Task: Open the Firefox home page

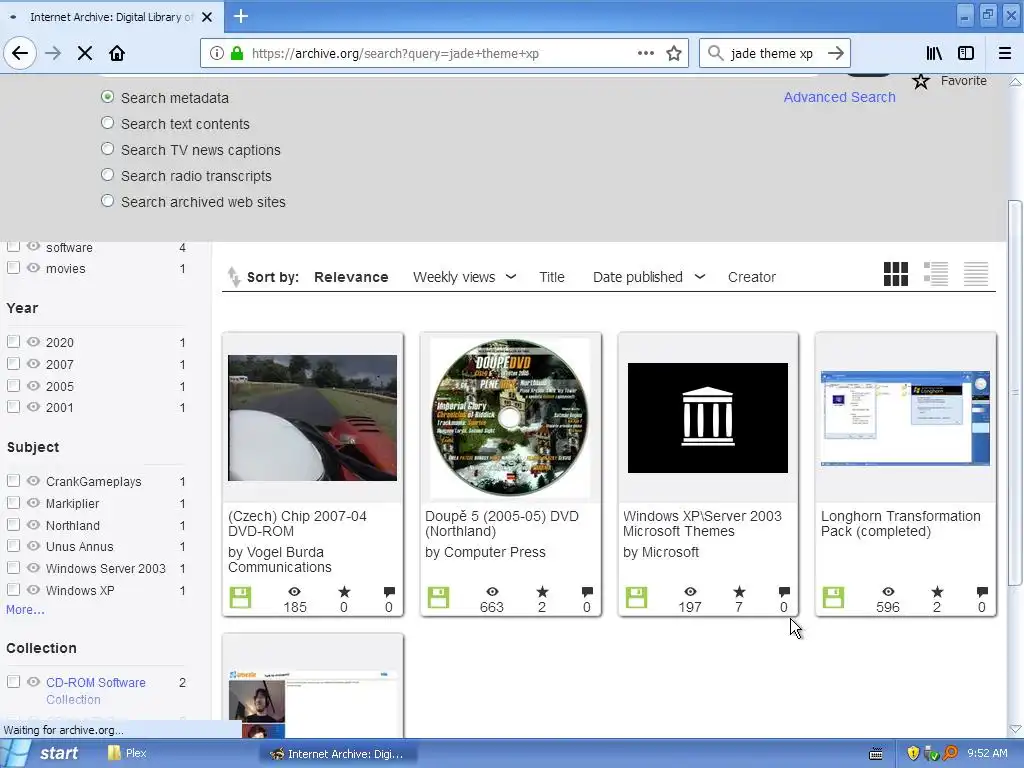Action: tap(117, 54)
